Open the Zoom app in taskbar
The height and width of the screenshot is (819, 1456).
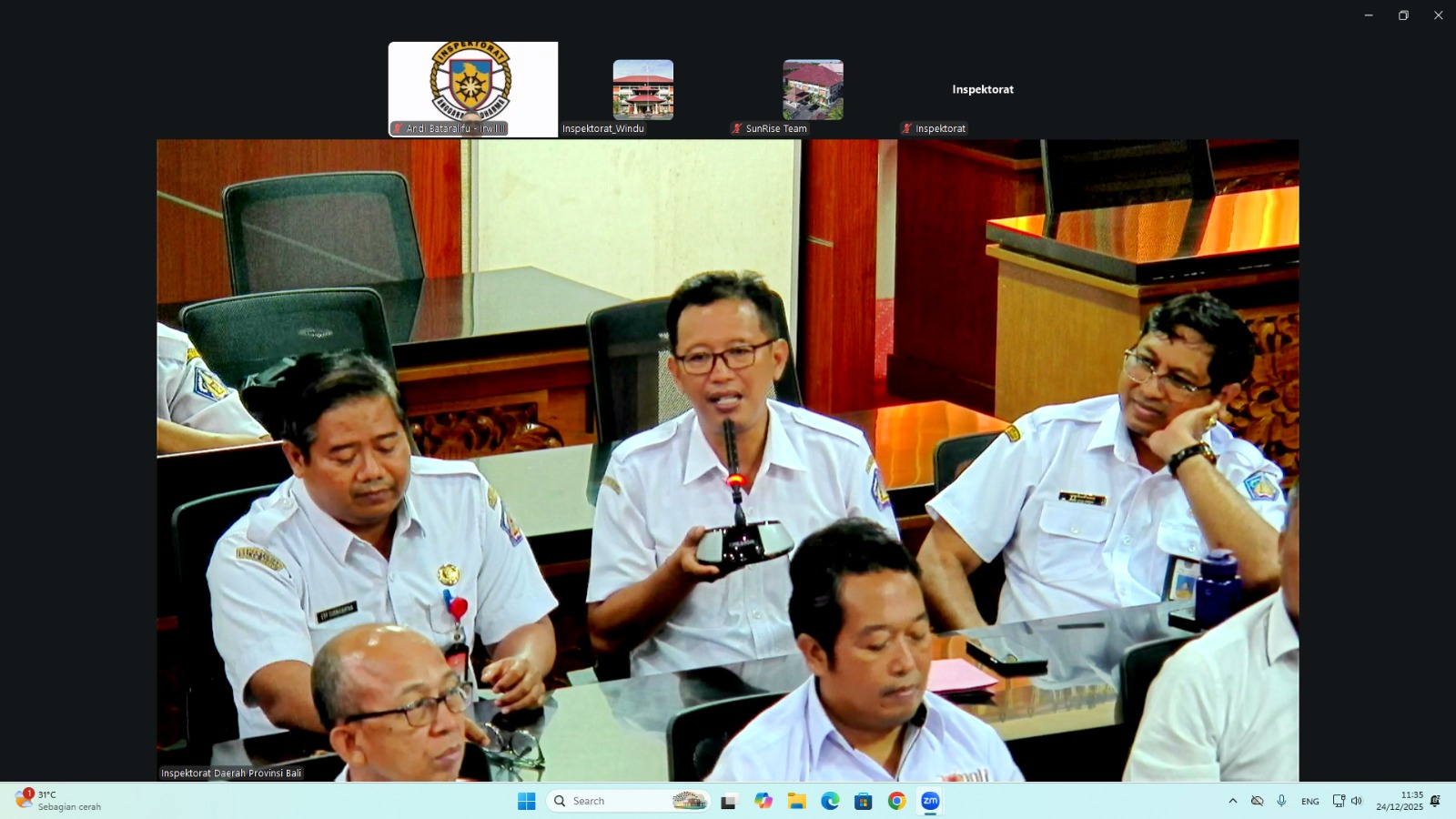click(930, 801)
